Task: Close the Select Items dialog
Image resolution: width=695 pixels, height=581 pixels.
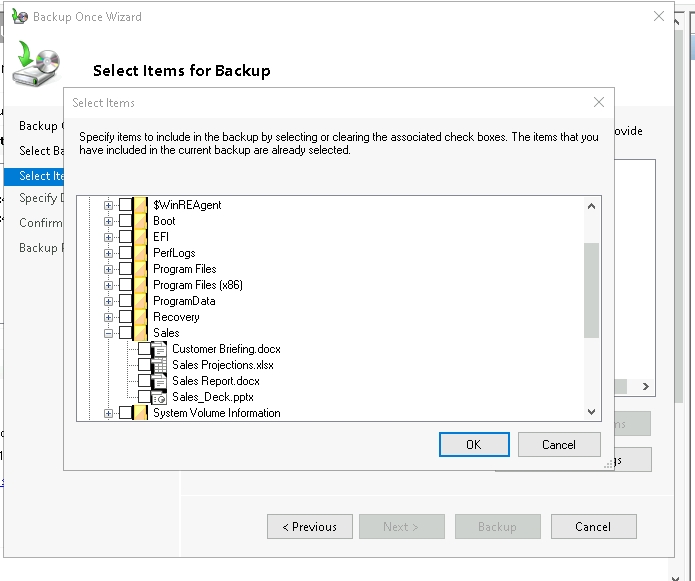Action: coord(598,102)
